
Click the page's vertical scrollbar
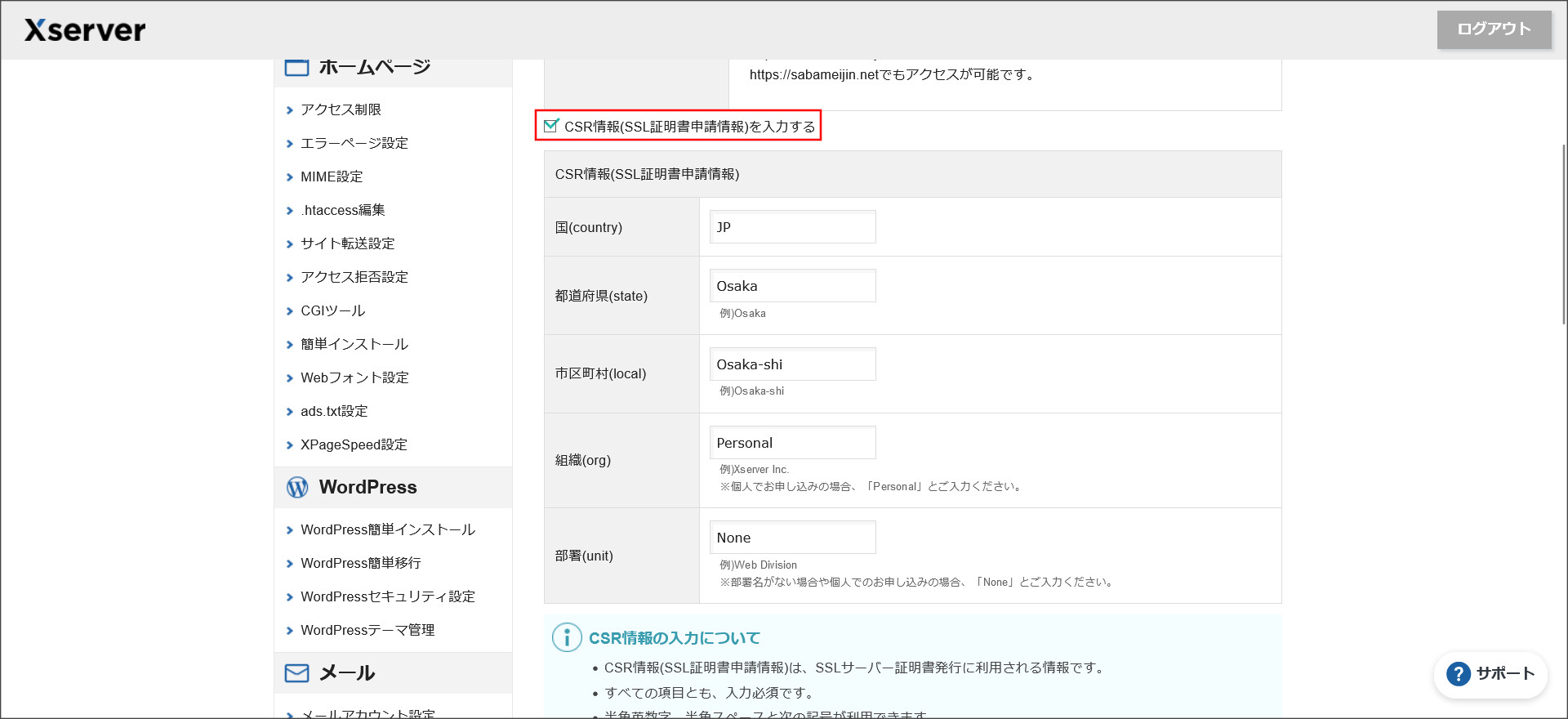point(1563,235)
